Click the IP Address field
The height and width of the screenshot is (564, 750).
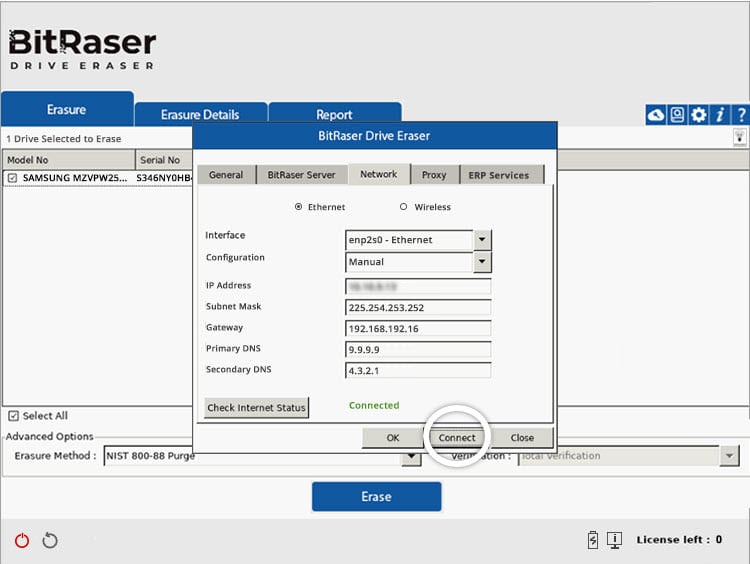(x=418, y=287)
